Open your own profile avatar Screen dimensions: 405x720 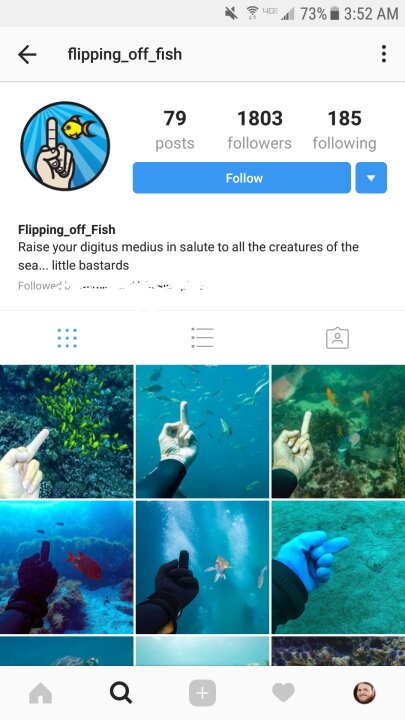364,693
